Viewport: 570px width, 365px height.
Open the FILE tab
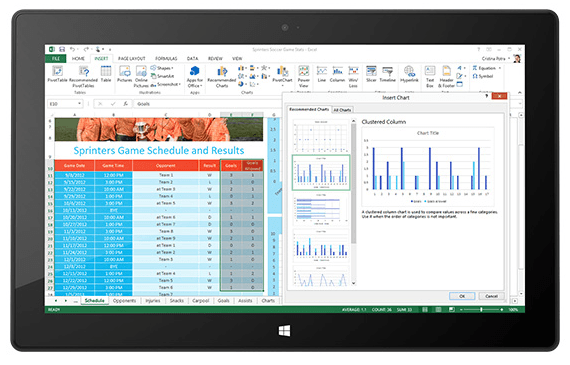pos(56,58)
